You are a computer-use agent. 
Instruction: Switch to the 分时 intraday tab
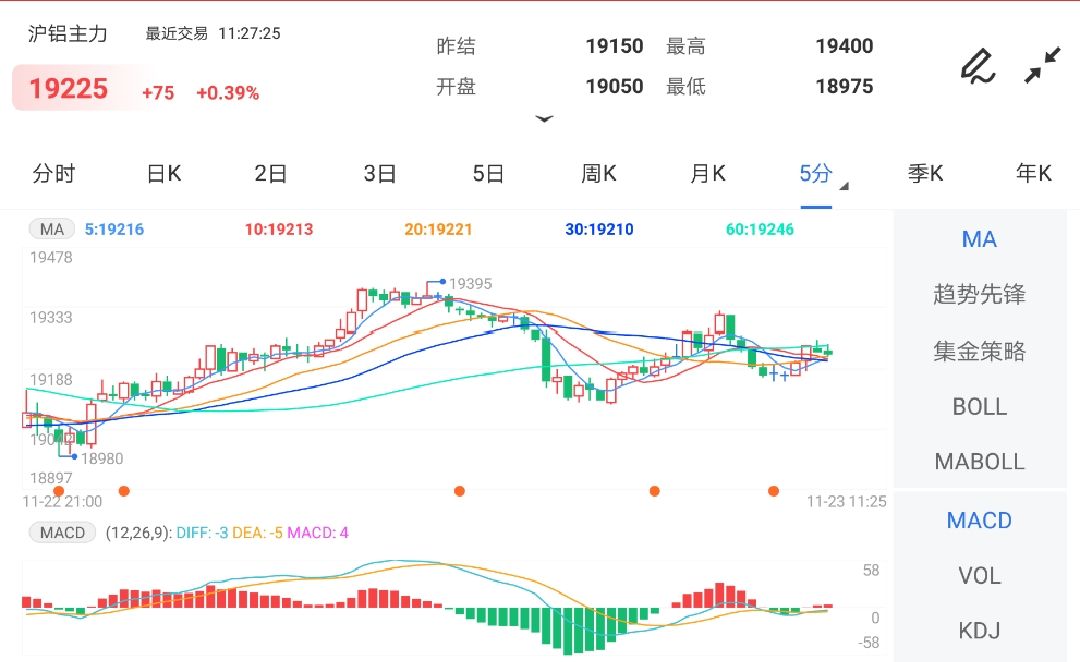pos(54,173)
